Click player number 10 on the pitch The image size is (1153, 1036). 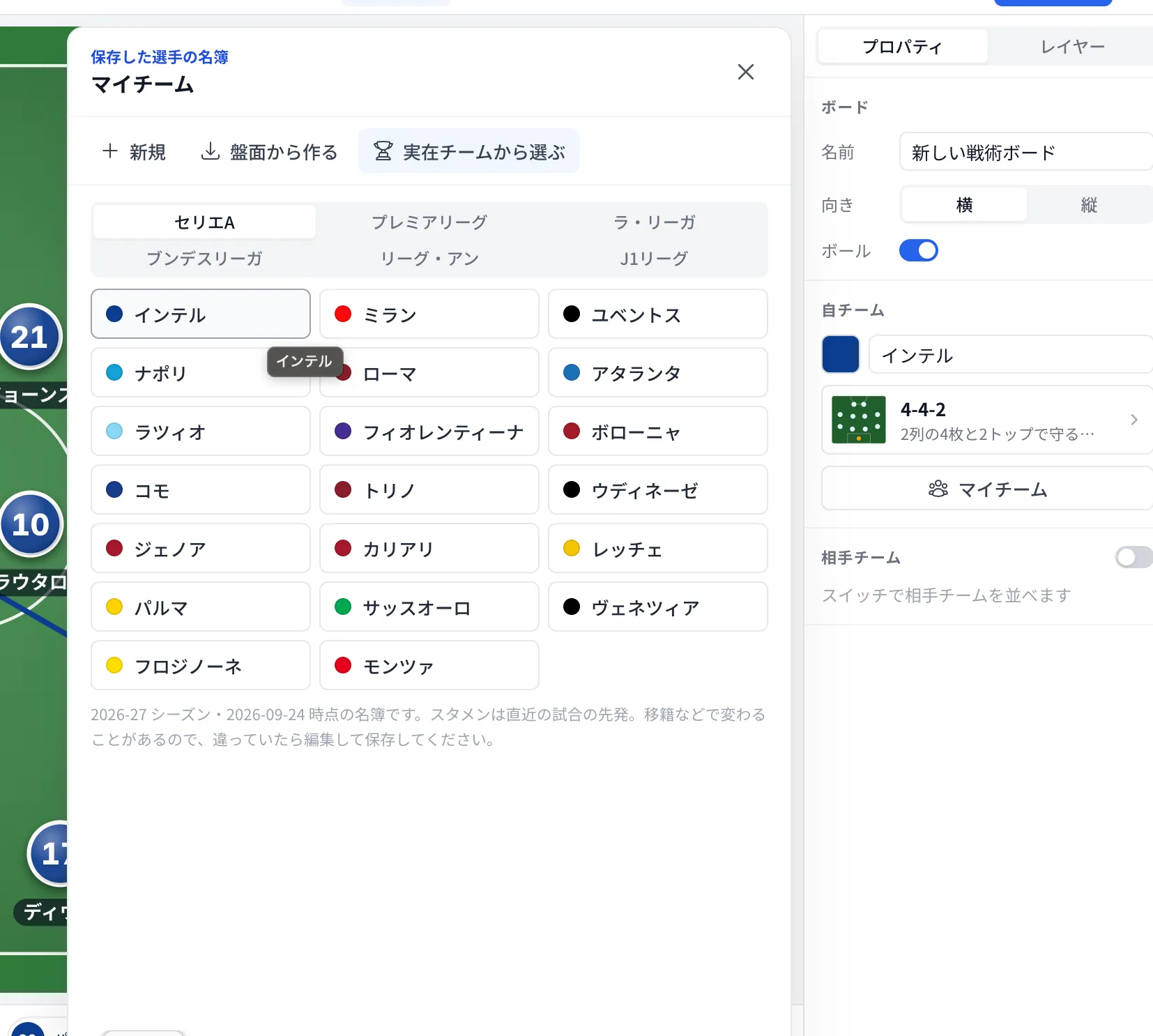[x=31, y=524]
